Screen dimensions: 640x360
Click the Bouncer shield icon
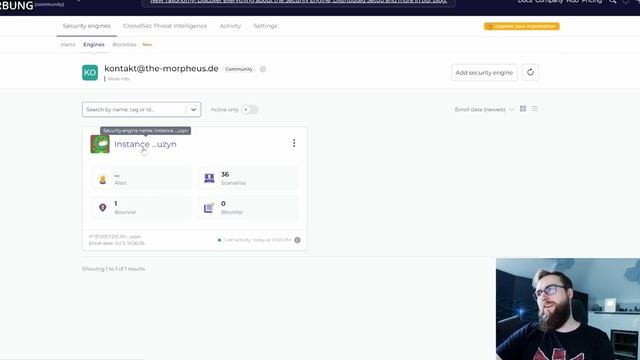click(x=103, y=208)
